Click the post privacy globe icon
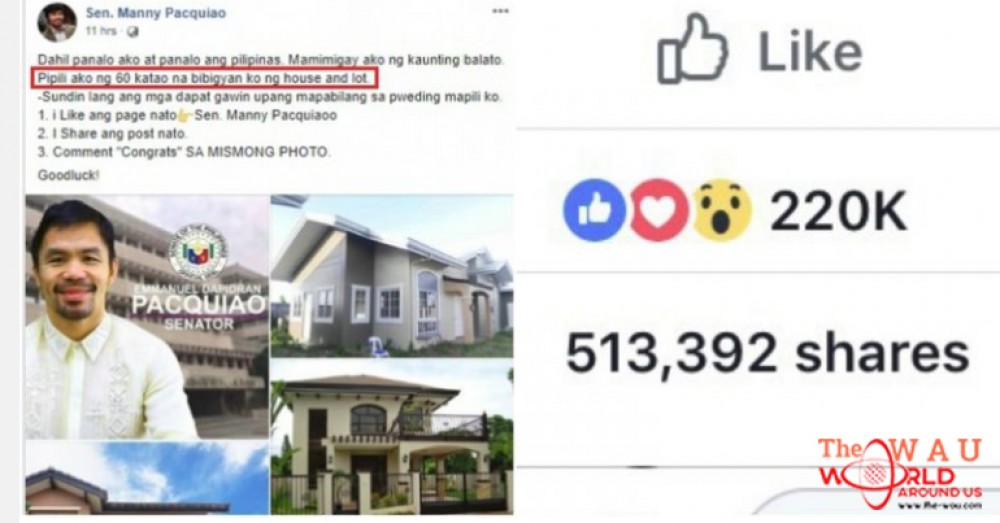The width and height of the screenshot is (1000, 523). tap(132, 31)
